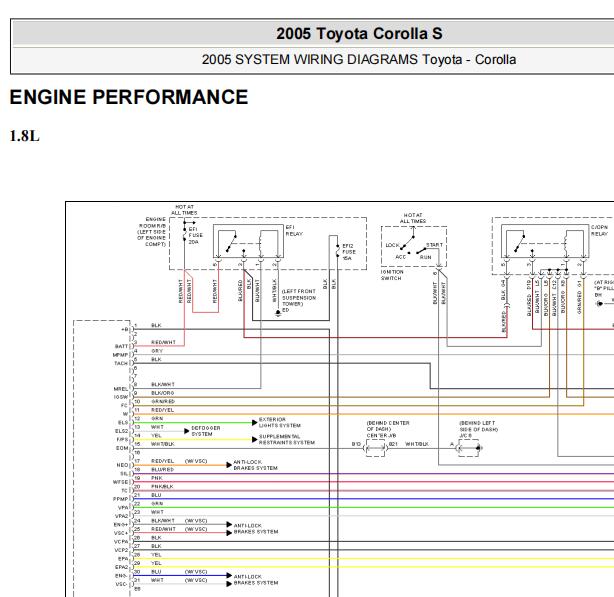Click the 'IGSW' terminal label
The height and width of the screenshot is (597, 614).
pyautogui.click(x=121, y=397)
